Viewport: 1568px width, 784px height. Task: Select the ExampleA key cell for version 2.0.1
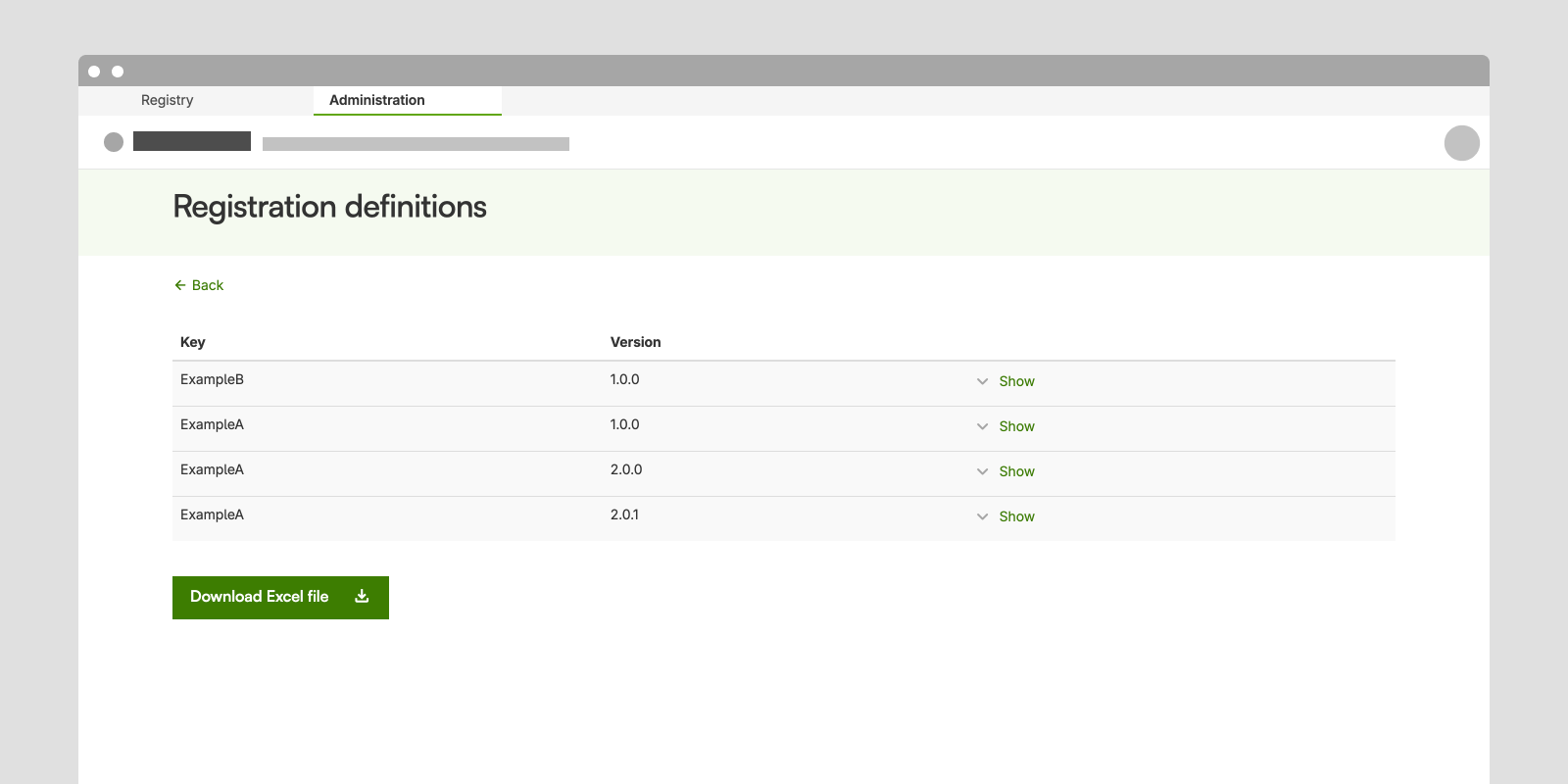coord(212,514)
